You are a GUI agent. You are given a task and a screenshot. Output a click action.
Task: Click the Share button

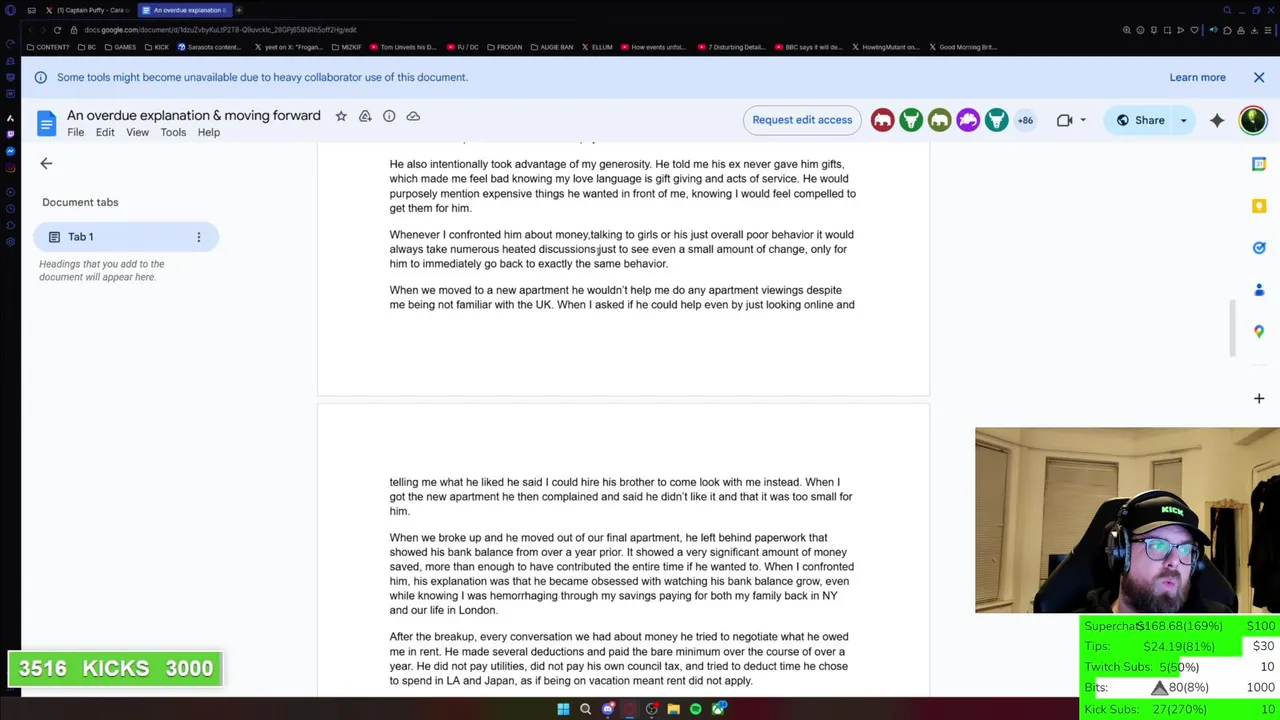pos(1140,120)
